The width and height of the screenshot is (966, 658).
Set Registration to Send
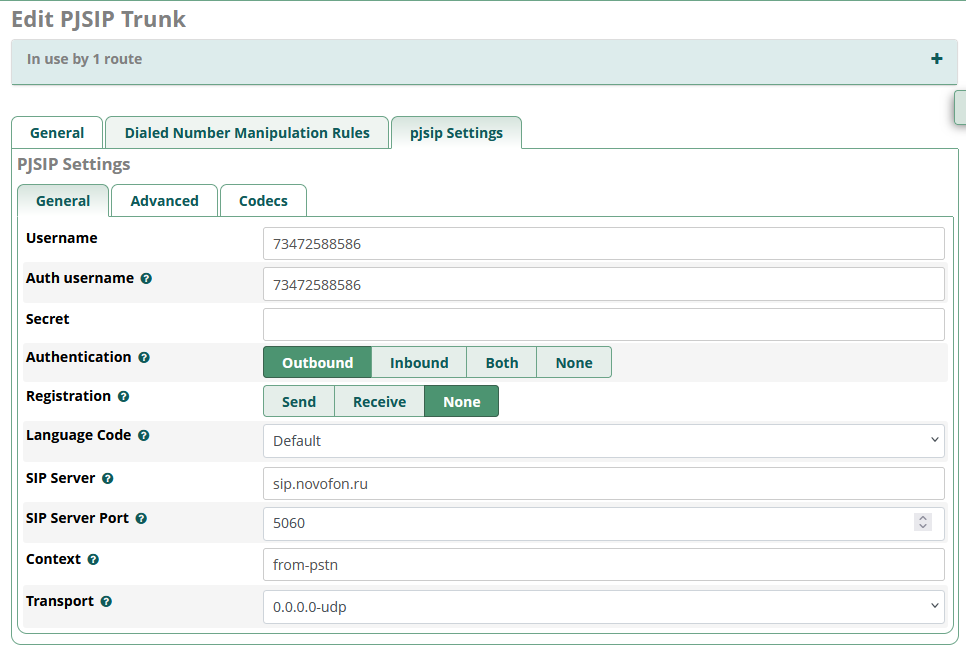[x=298, y=402]
